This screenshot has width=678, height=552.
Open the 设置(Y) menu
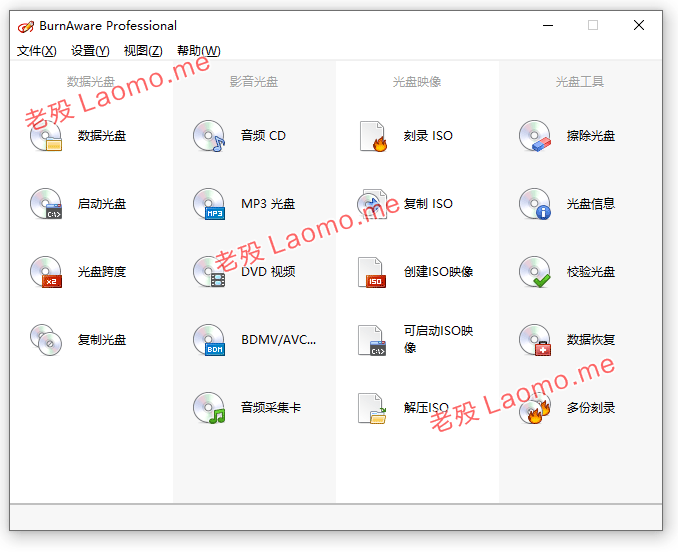pyautogui.click(x=90, y=51)
